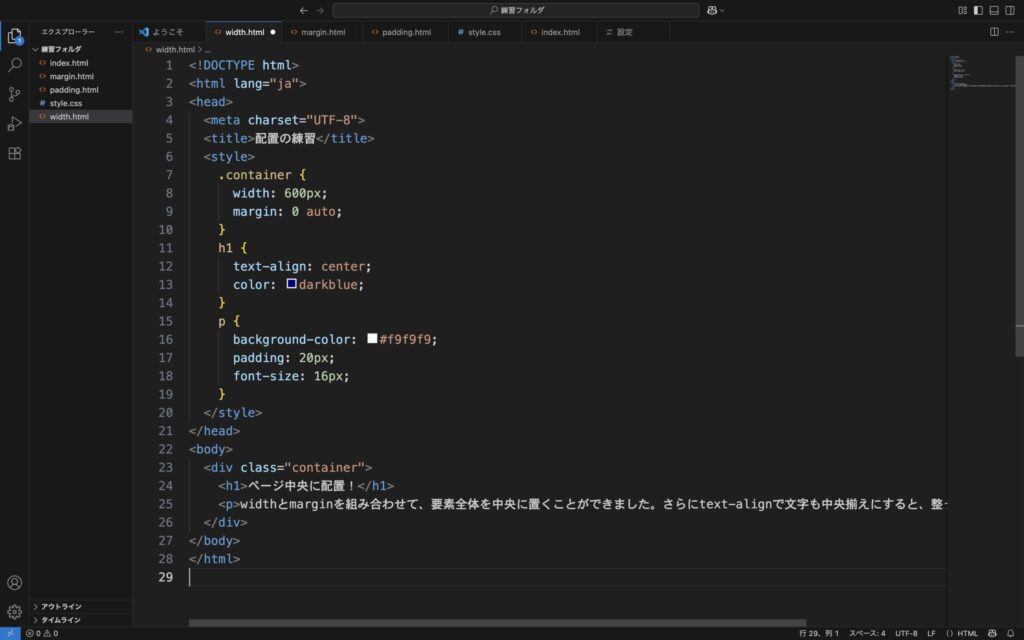Open the Copilot chat icon in title bar
Screen dimensions: 1024x640
(x=712, y=10)
